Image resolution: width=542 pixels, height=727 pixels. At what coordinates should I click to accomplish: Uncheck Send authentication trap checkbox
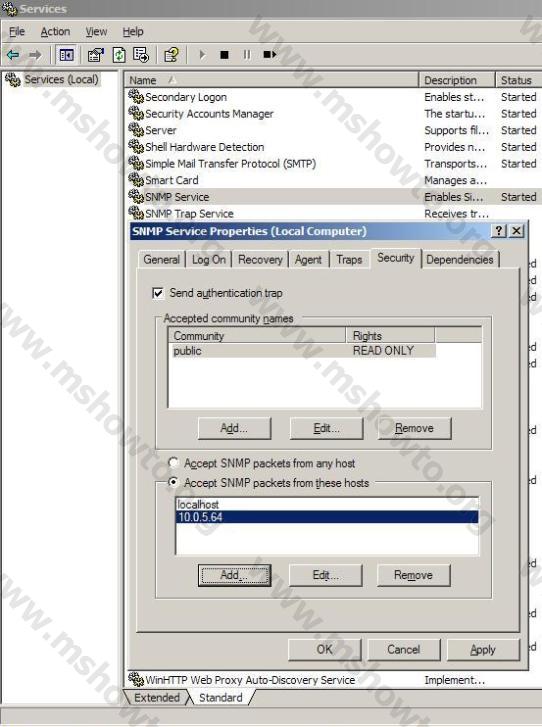(x=158, y=293)
